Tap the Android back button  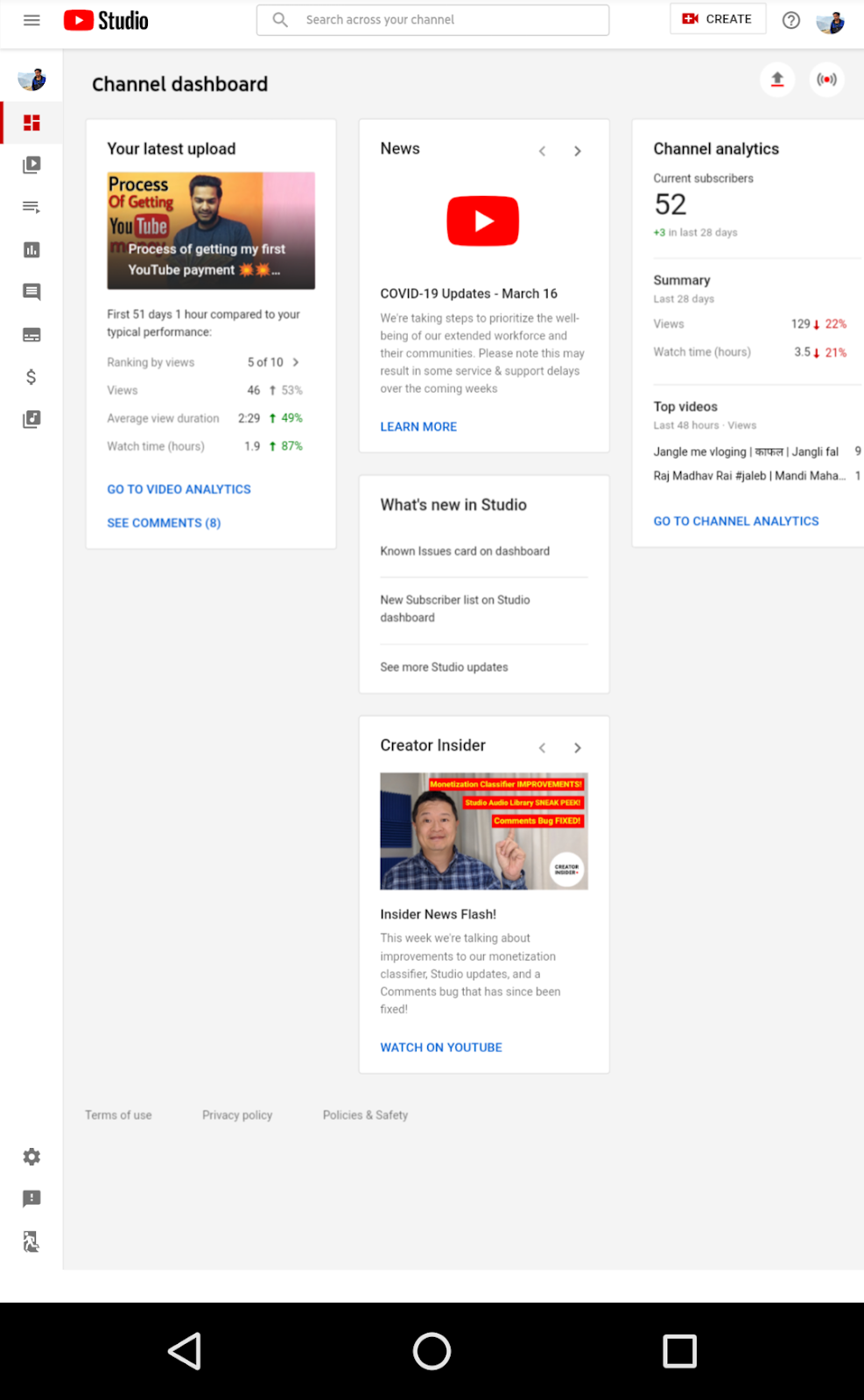pyautogui.click(x=185, y=1351)
